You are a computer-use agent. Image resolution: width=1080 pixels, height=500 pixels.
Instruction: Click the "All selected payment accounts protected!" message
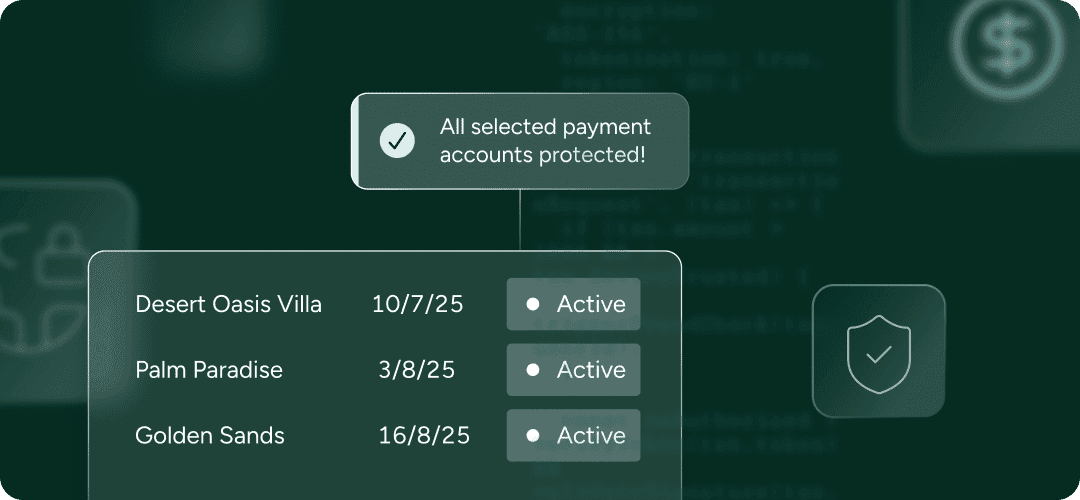(x=545, y=141)
